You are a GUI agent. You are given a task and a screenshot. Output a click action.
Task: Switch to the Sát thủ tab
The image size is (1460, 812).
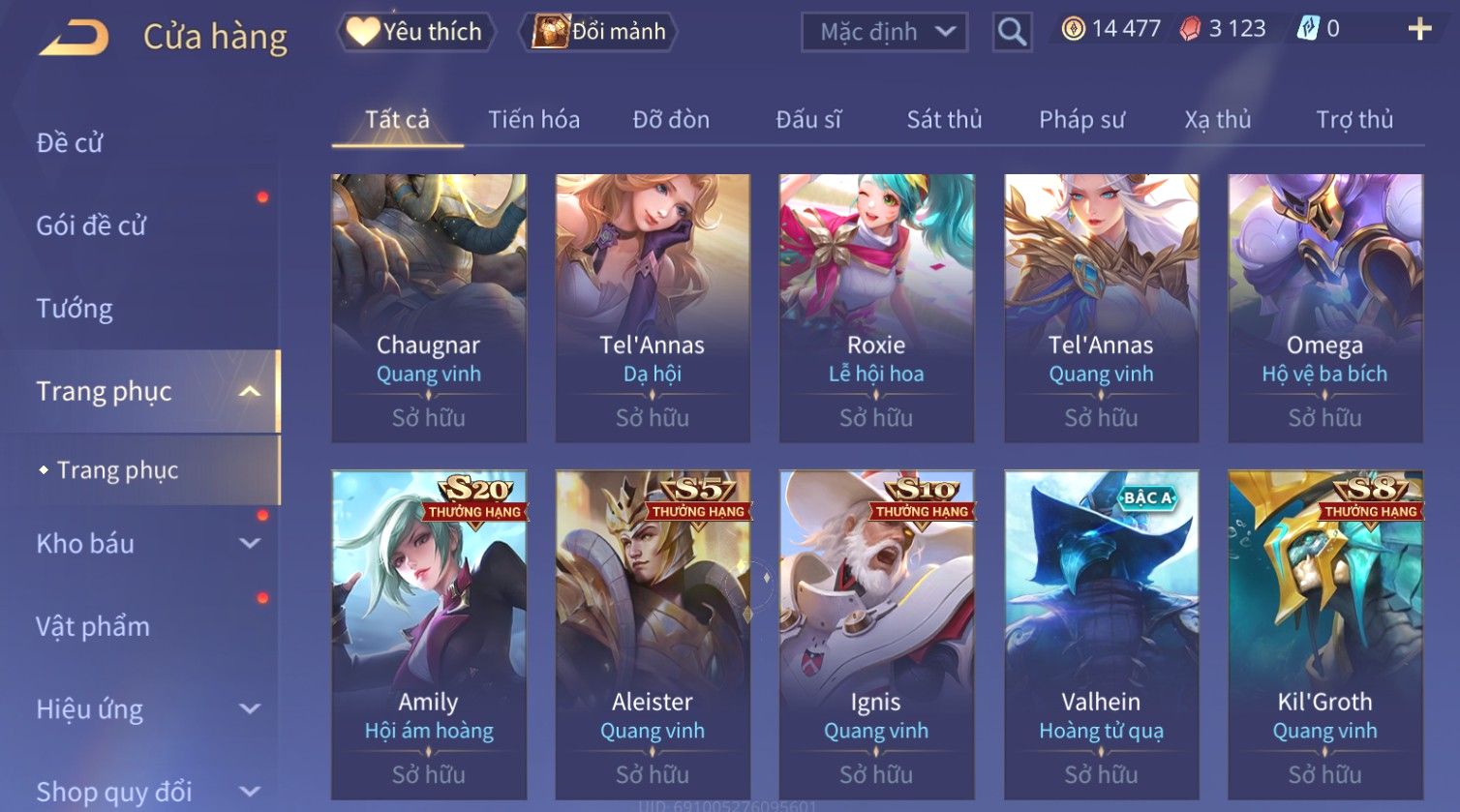point(944,119)
